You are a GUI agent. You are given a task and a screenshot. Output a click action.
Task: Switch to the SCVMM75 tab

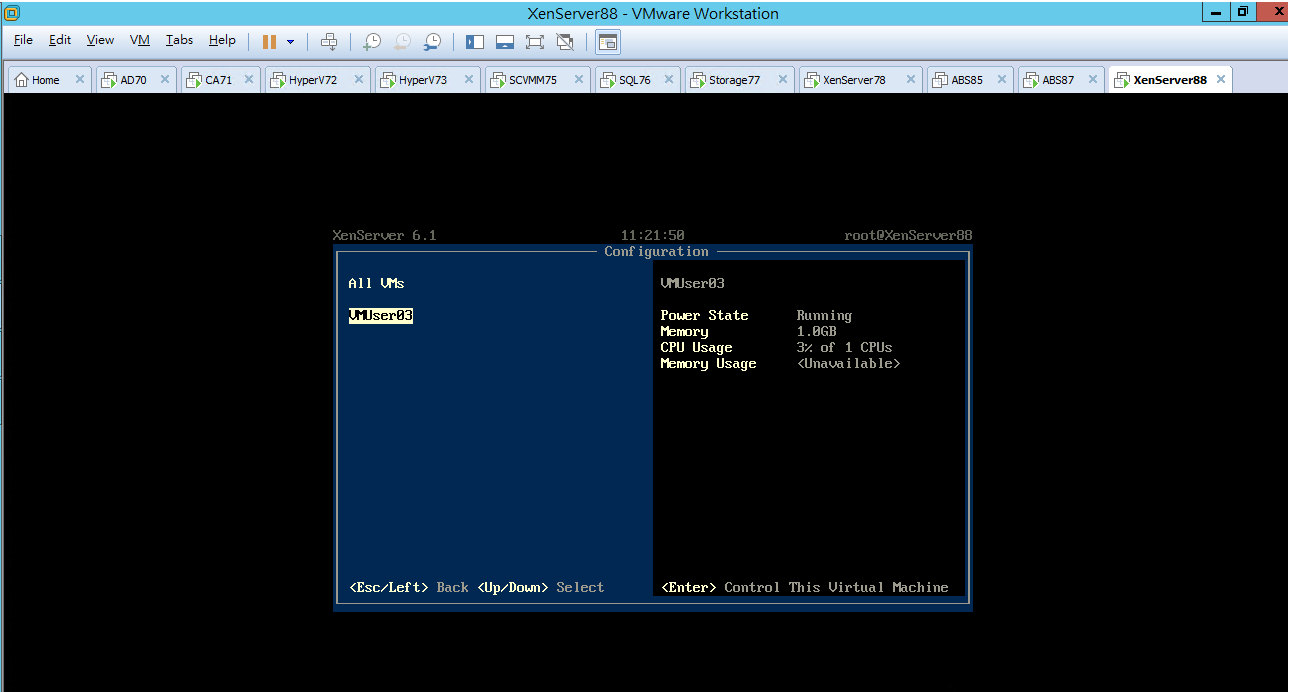tap(533, 80)
